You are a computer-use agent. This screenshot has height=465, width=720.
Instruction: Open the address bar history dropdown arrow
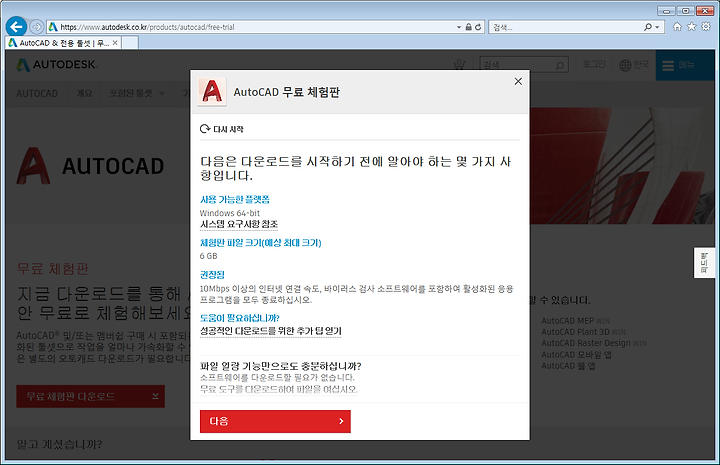[x=459, y=27]
